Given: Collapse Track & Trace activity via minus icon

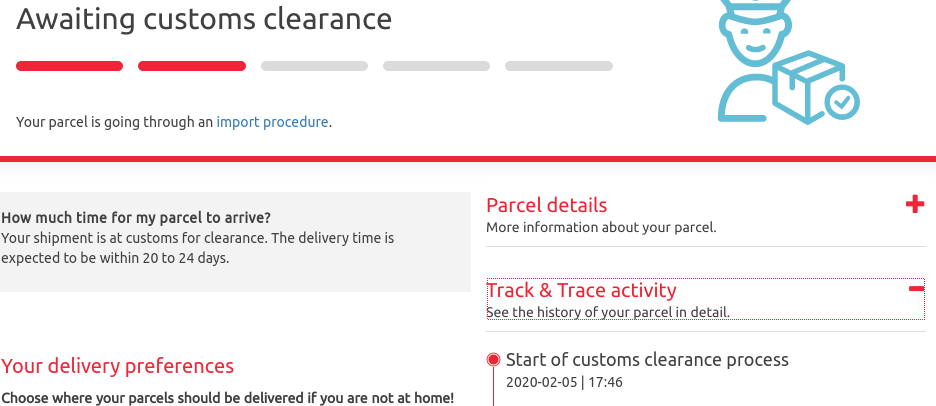Looking at the screenshot, I should 916,290.
